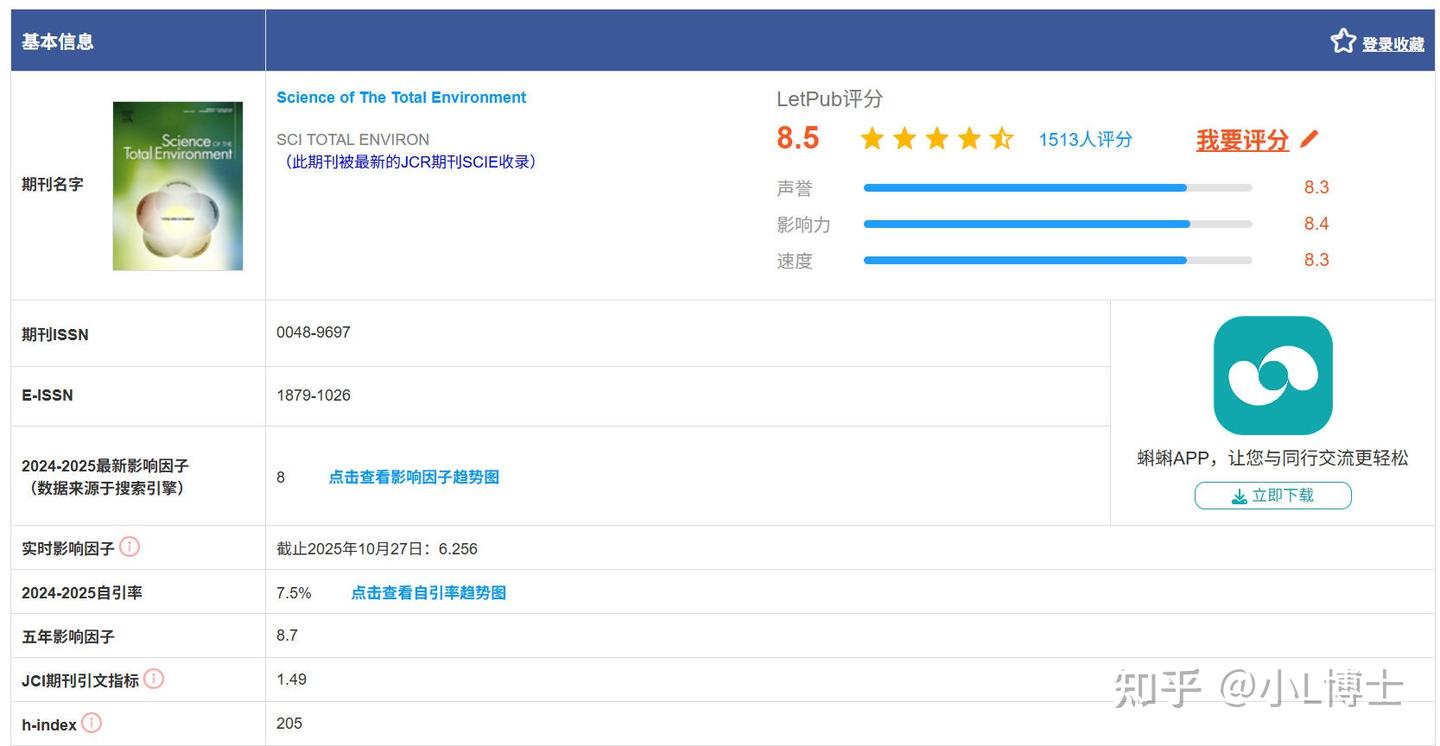
Task: Click the info icon next to h-index
Action: tap(91, 723)
